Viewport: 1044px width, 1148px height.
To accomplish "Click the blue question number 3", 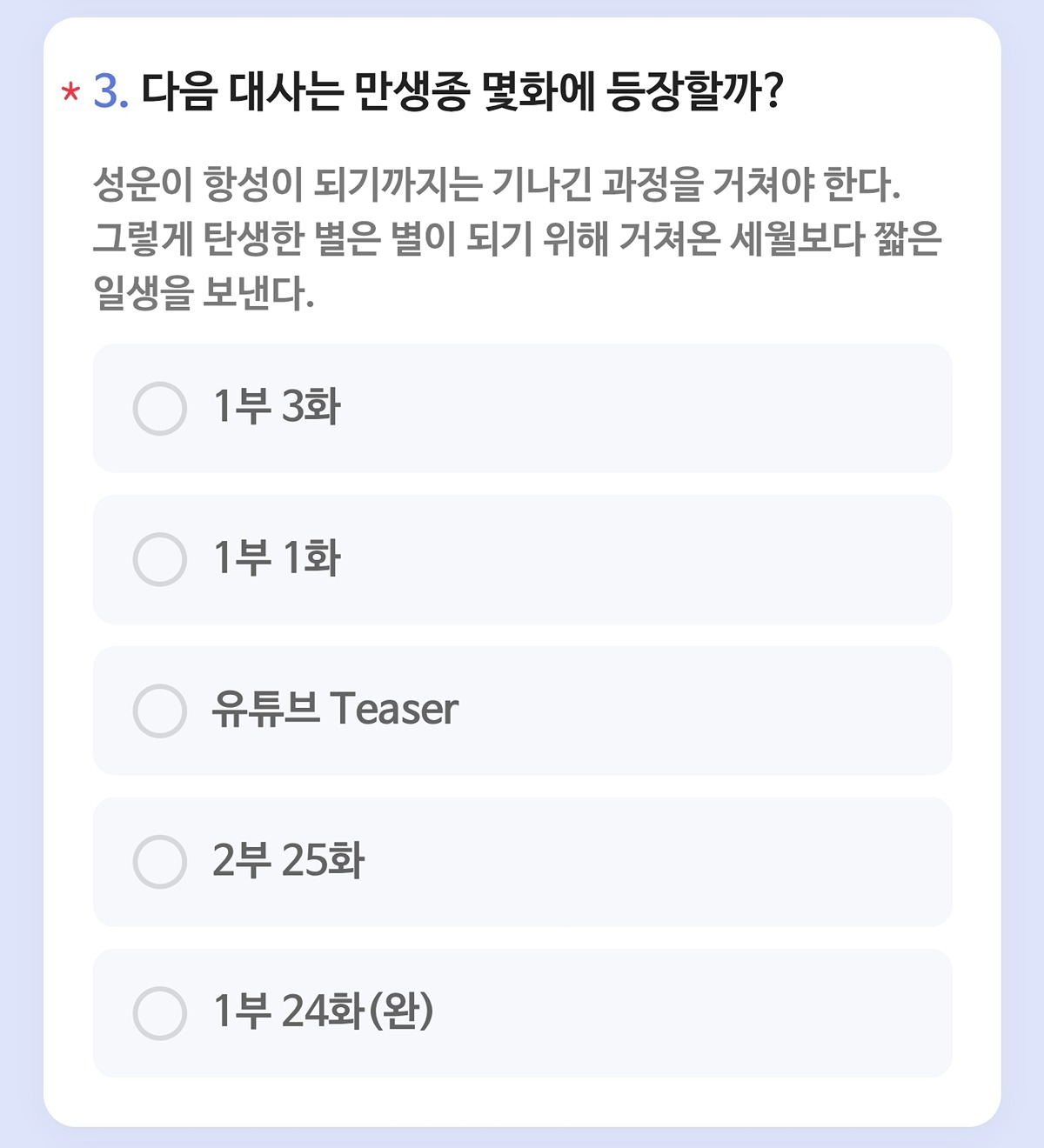I will (x=110, y=90).
